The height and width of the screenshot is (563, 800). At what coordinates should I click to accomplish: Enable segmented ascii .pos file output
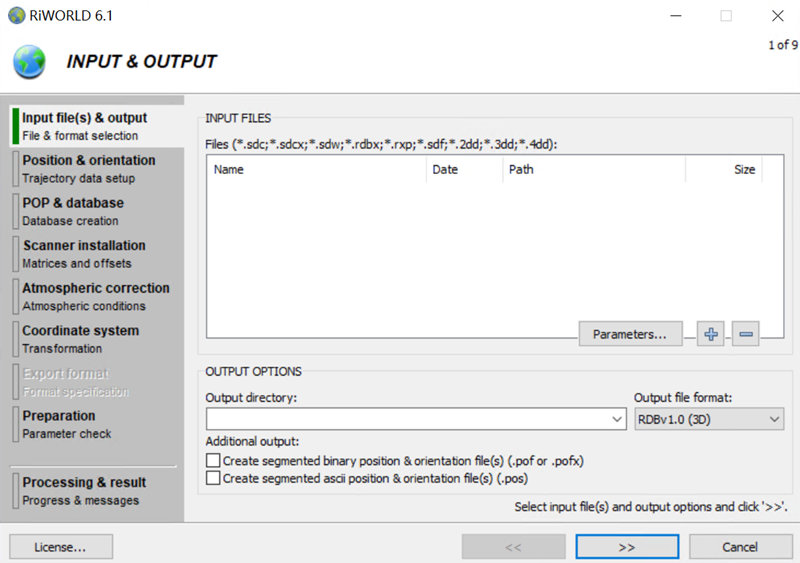pyautogui.click(x=213, y=479)
